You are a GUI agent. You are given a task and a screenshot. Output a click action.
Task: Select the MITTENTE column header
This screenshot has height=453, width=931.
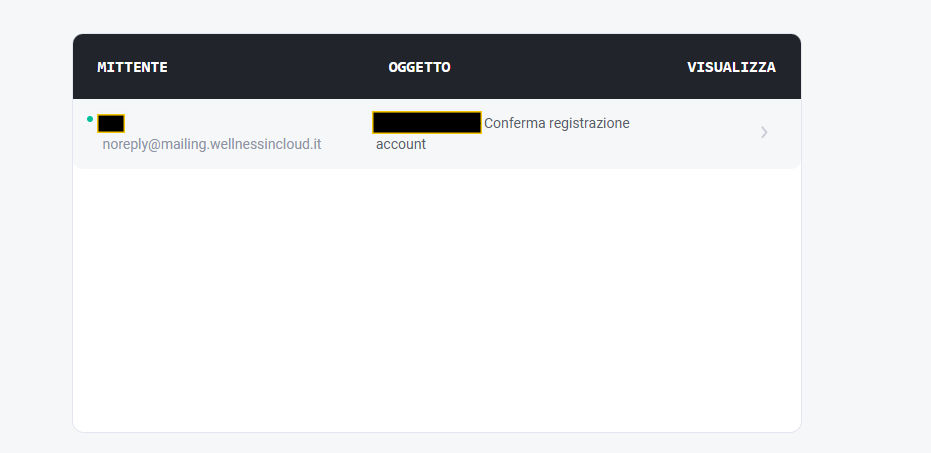point(132,67)
